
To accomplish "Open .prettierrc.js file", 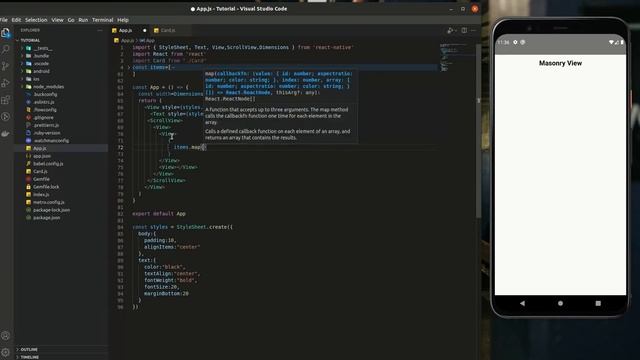I will tap(46, 125).
